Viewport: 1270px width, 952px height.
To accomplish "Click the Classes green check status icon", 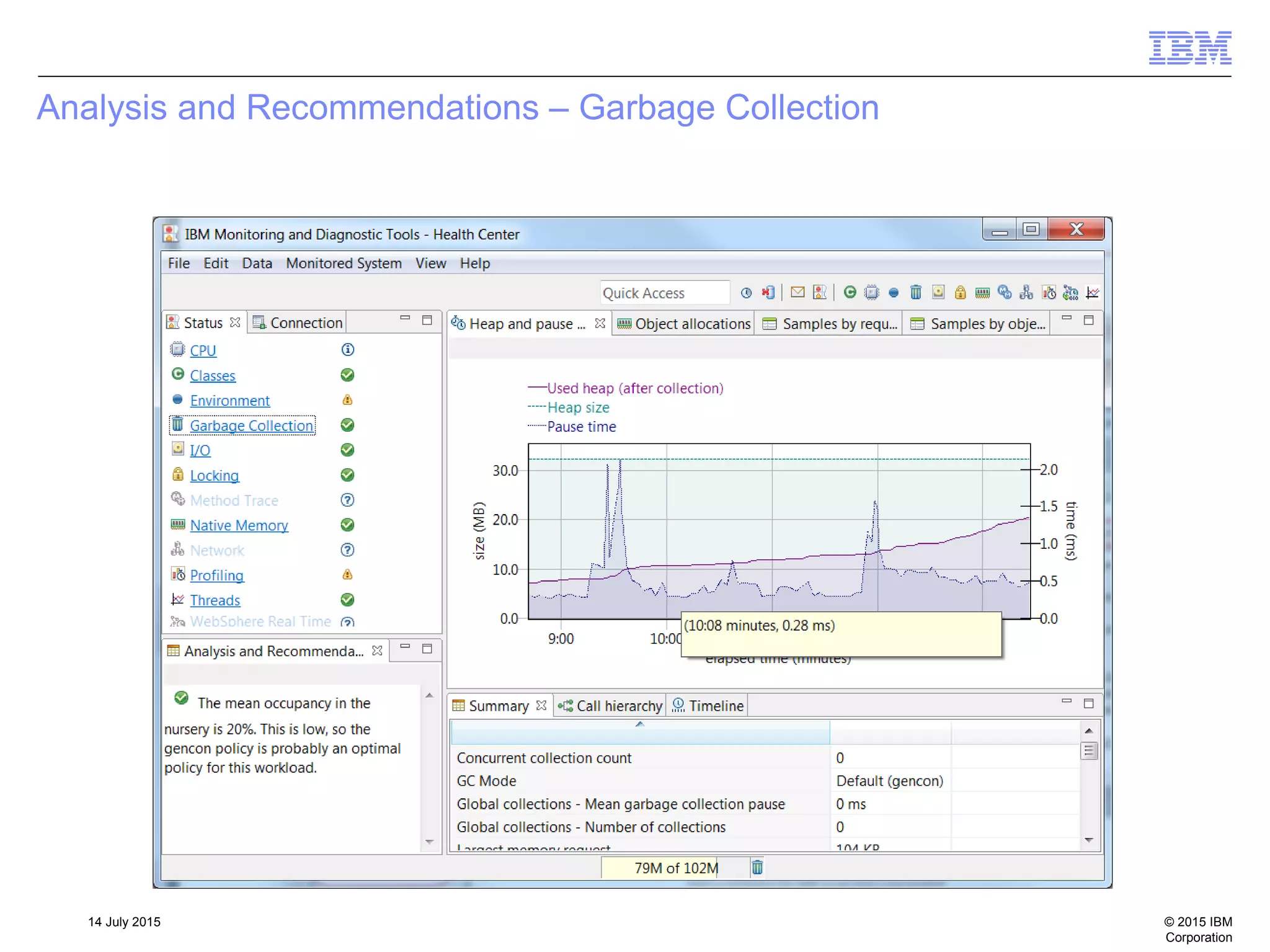I will point(348,375).
